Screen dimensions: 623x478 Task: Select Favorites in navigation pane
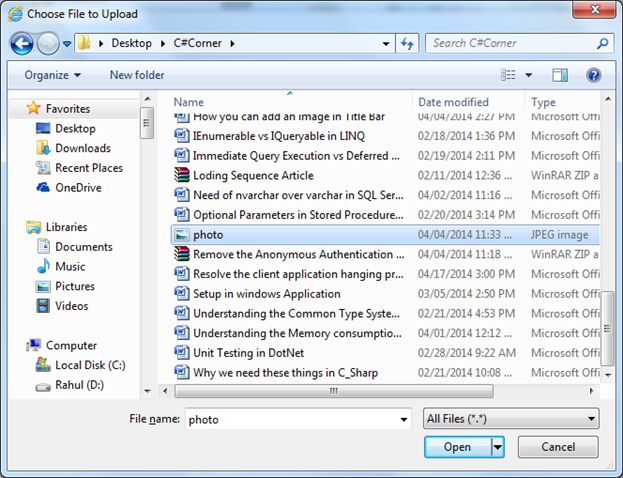[x=68, y=108]
